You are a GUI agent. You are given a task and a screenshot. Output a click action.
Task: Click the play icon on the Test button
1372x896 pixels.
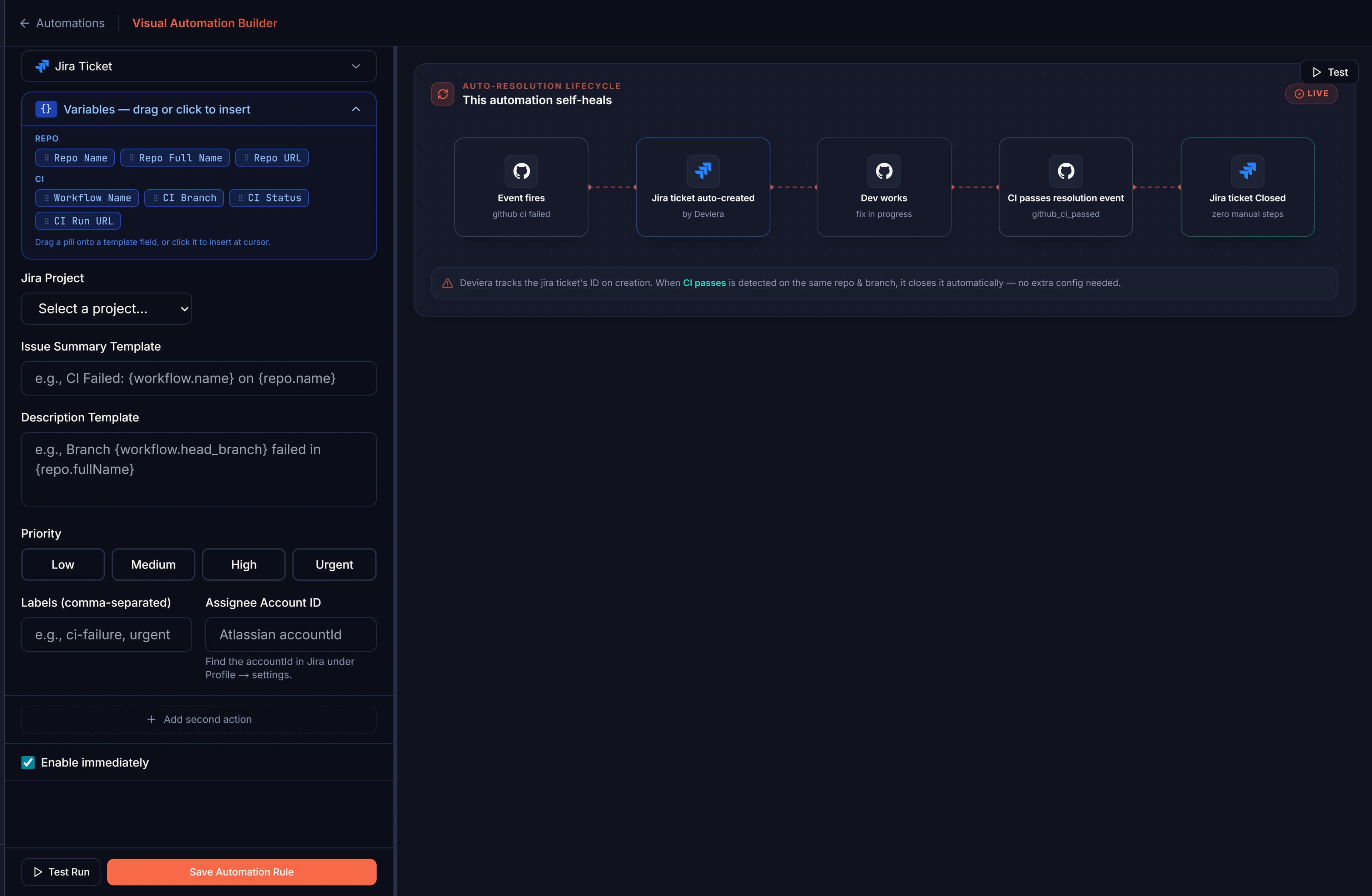pos(1317,72)
